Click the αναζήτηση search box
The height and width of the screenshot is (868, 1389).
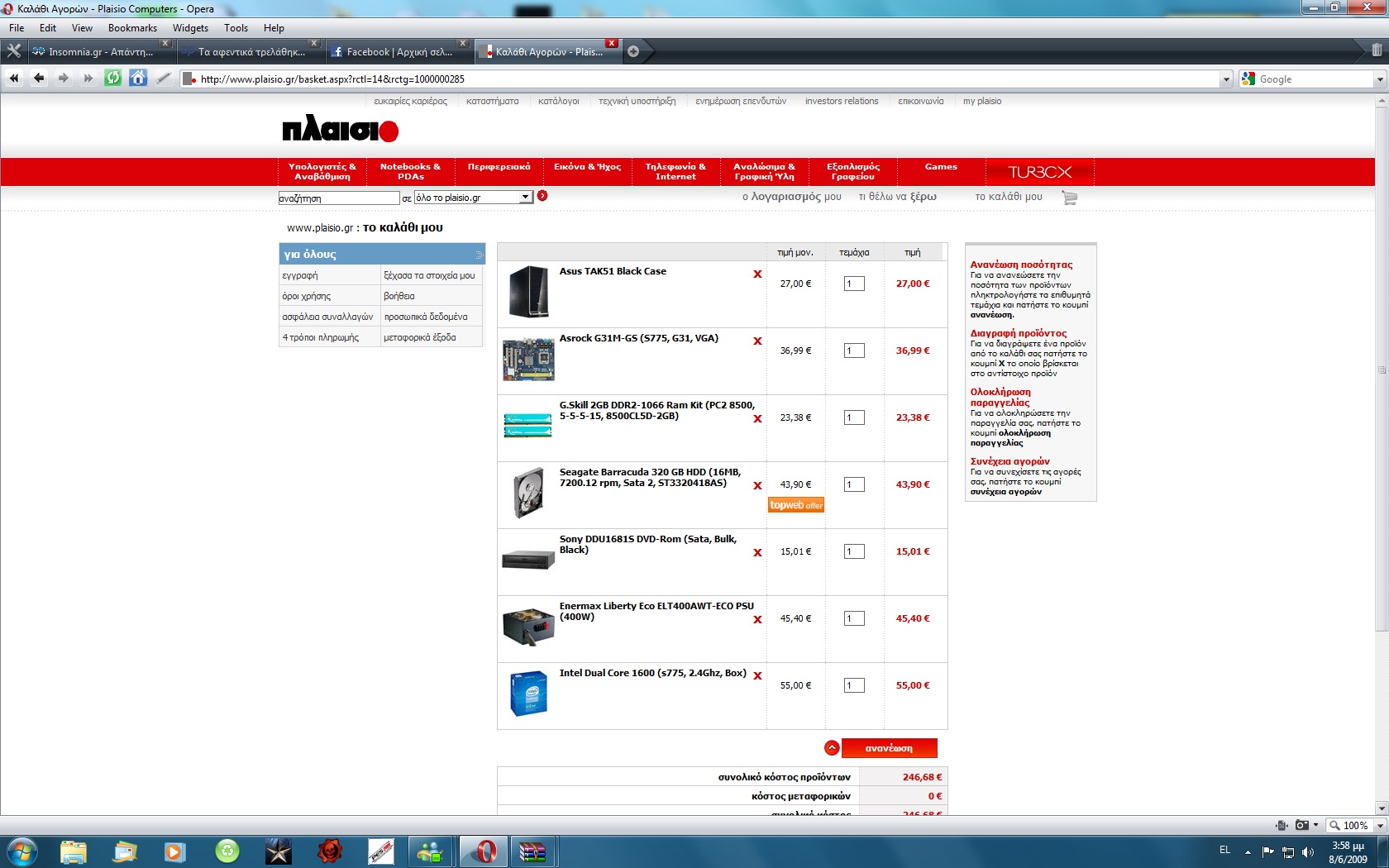pos(339,198)
